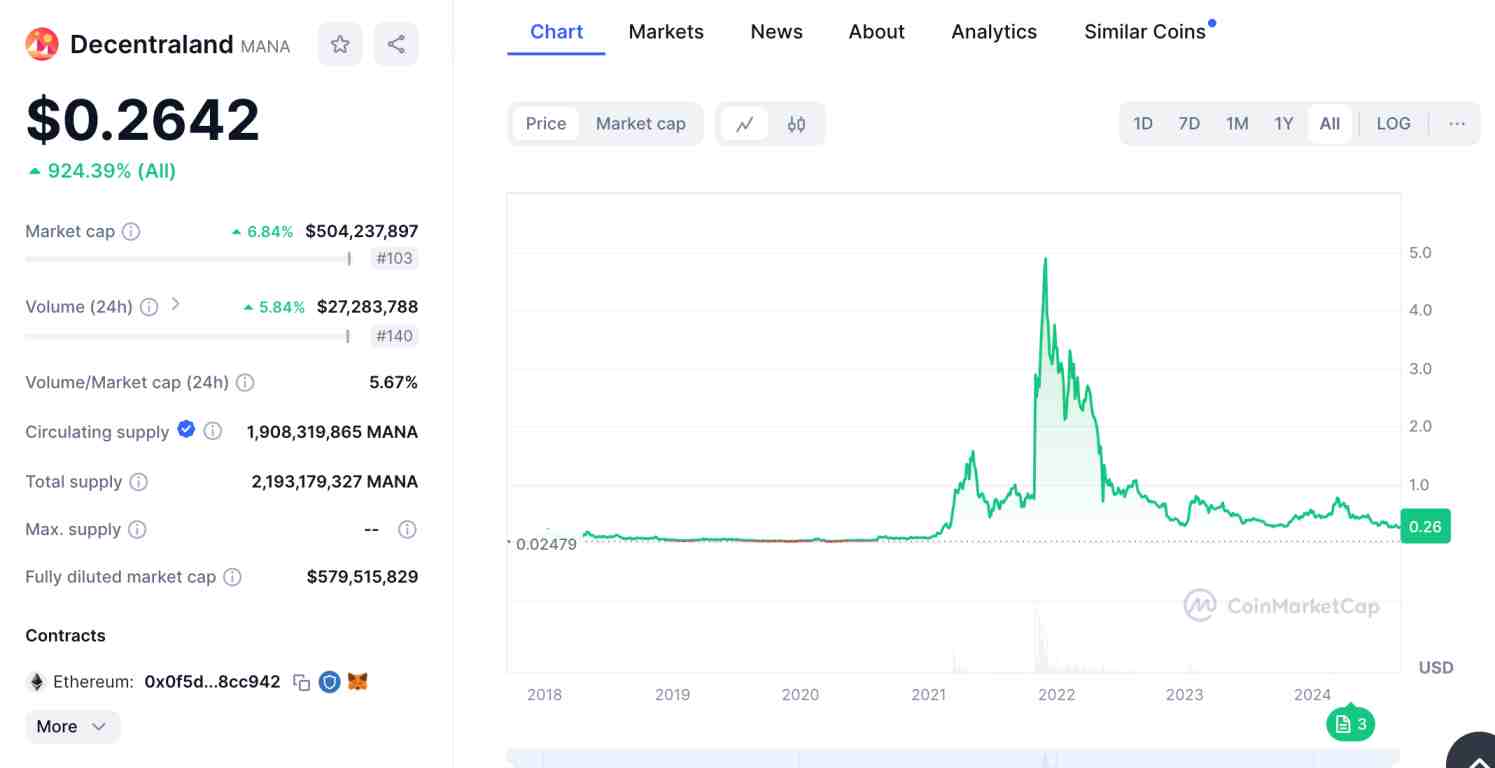Click the 2,193,179,327 MANA total supply
The width and height of the screenshot is (1495, 768).
point(334,481)
